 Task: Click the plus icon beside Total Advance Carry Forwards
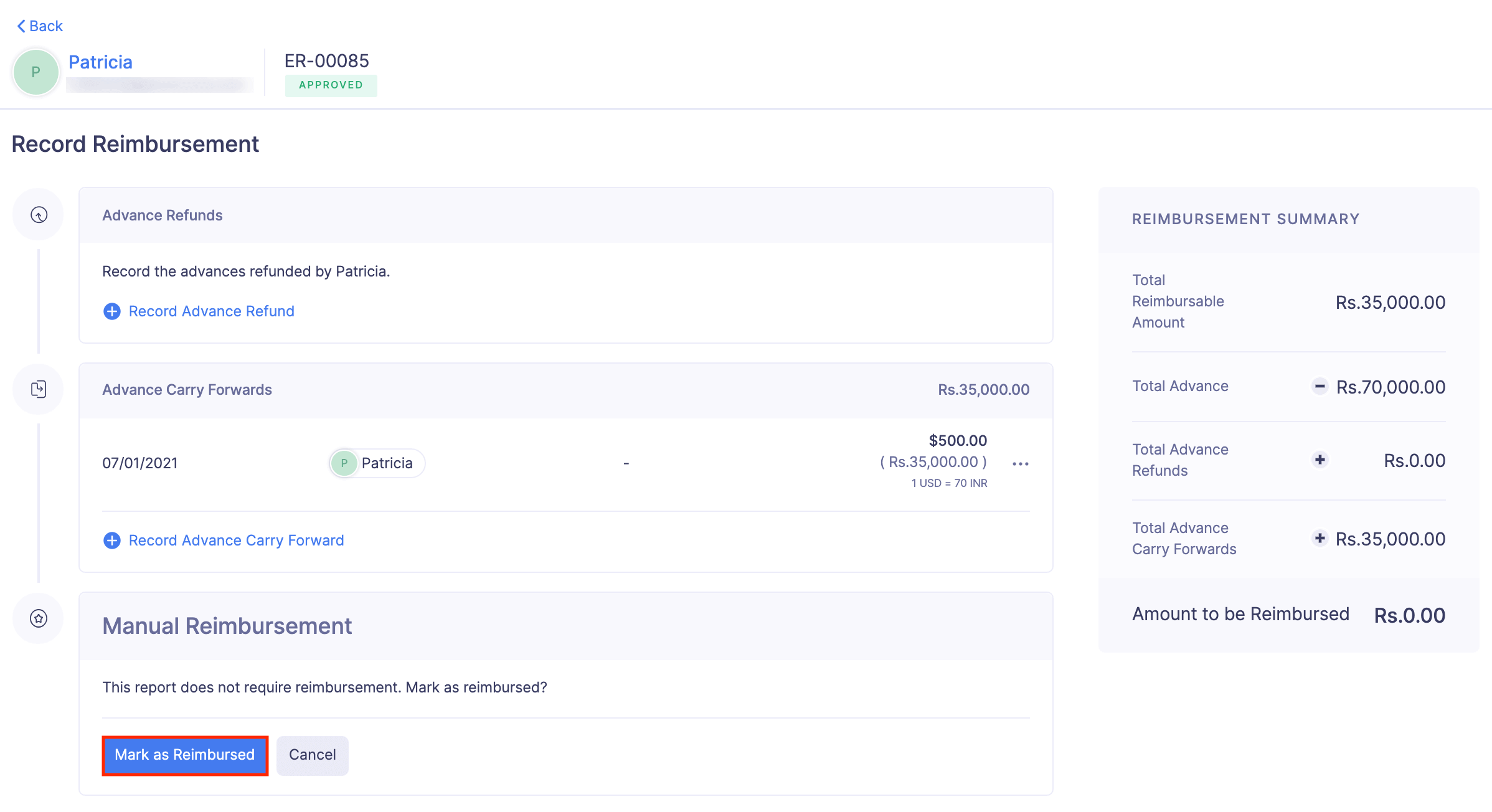[x=1320, y=538]
